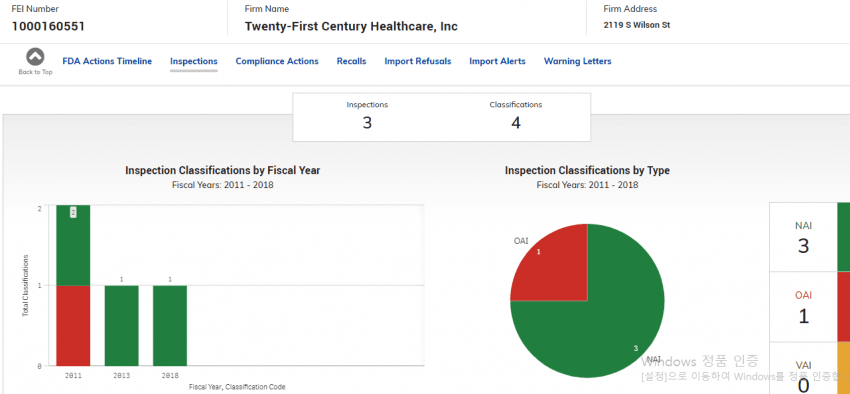The image size is (850, 394).
Task: Click the Inspections count of 3
Action: (x=367, y=123)
